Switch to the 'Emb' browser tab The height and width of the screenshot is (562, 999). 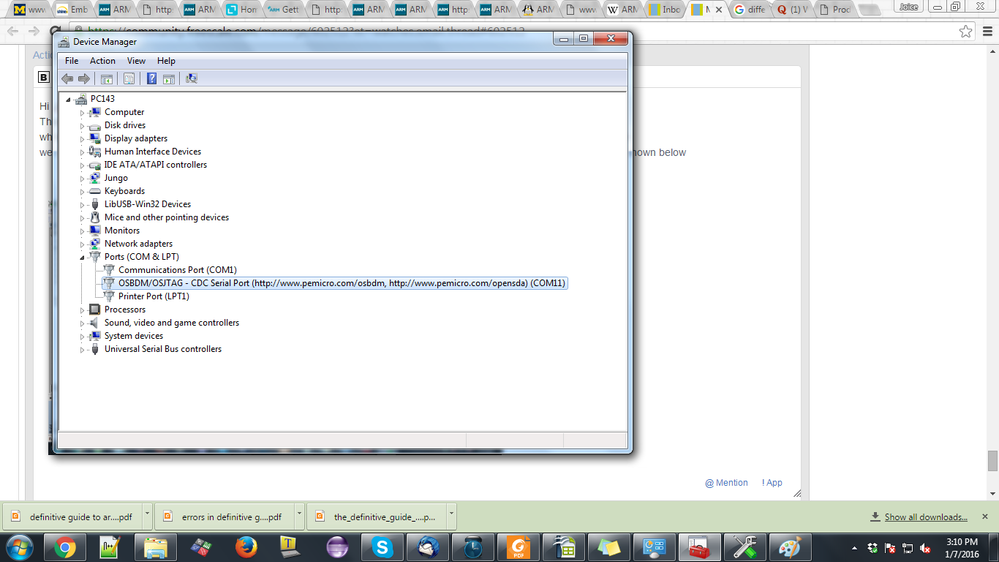72,10
